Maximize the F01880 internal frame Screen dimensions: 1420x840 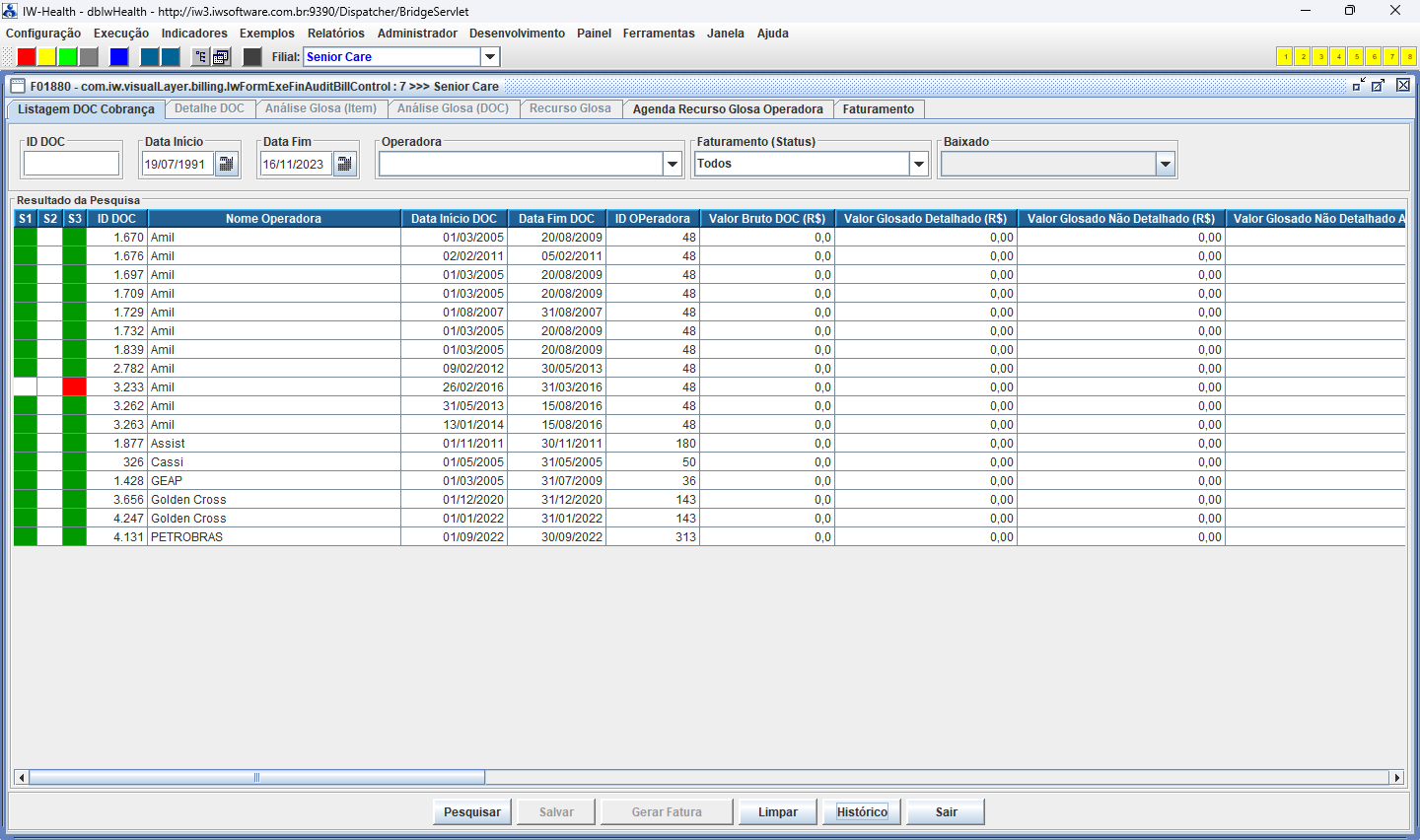click(x=1379, y=86)
